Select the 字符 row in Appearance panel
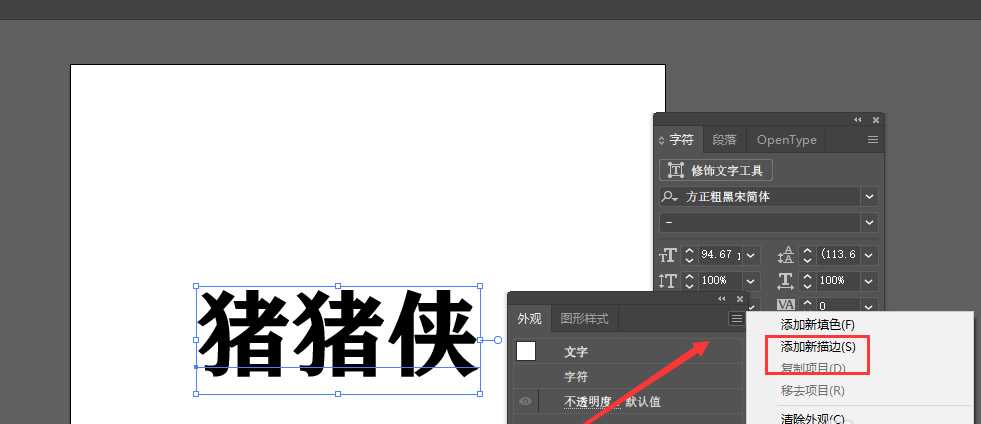The height and width of the screenshot is (424, 981). [x=629, y=377]
